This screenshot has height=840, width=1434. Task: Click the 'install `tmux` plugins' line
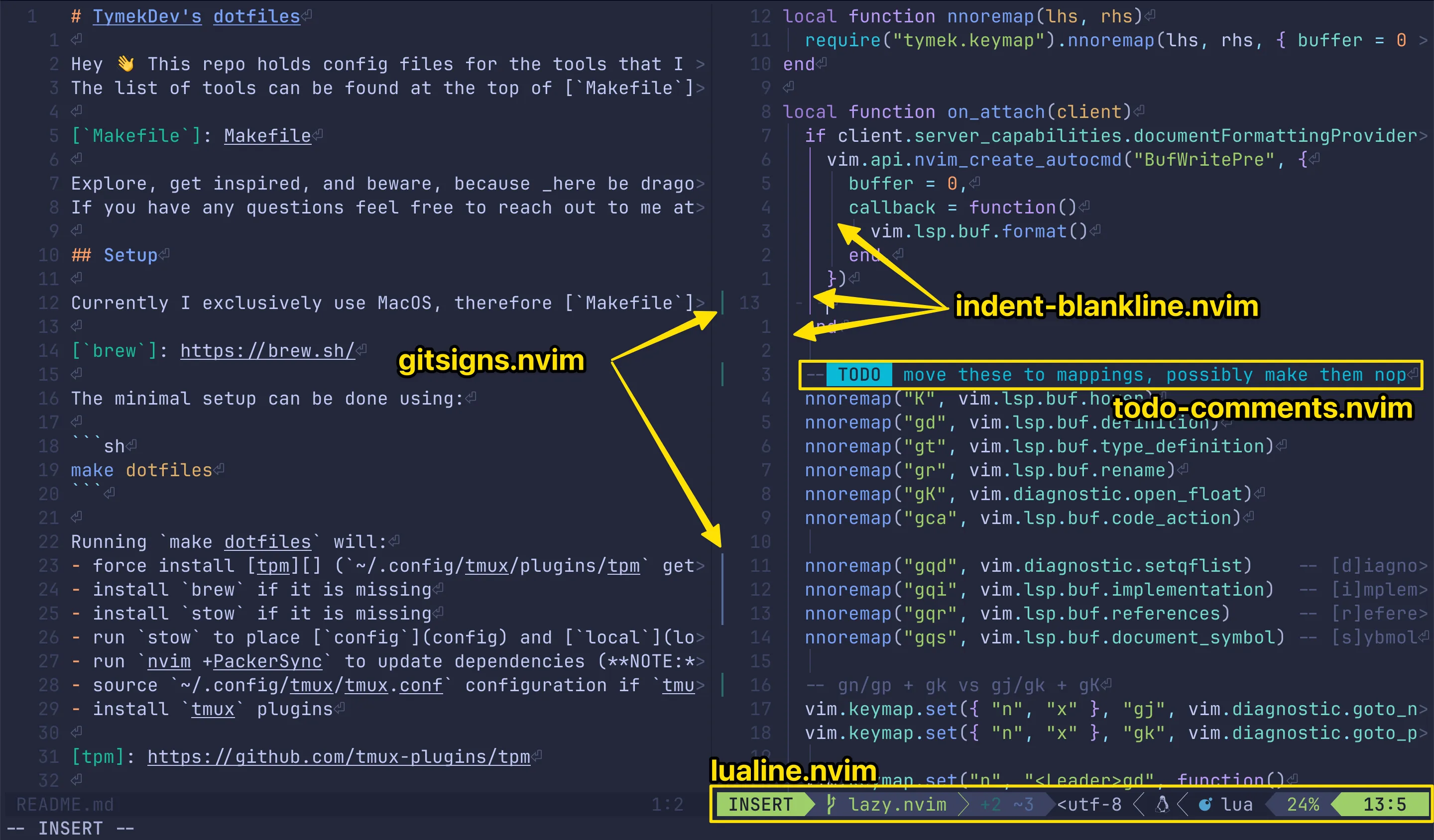[202, 709]
